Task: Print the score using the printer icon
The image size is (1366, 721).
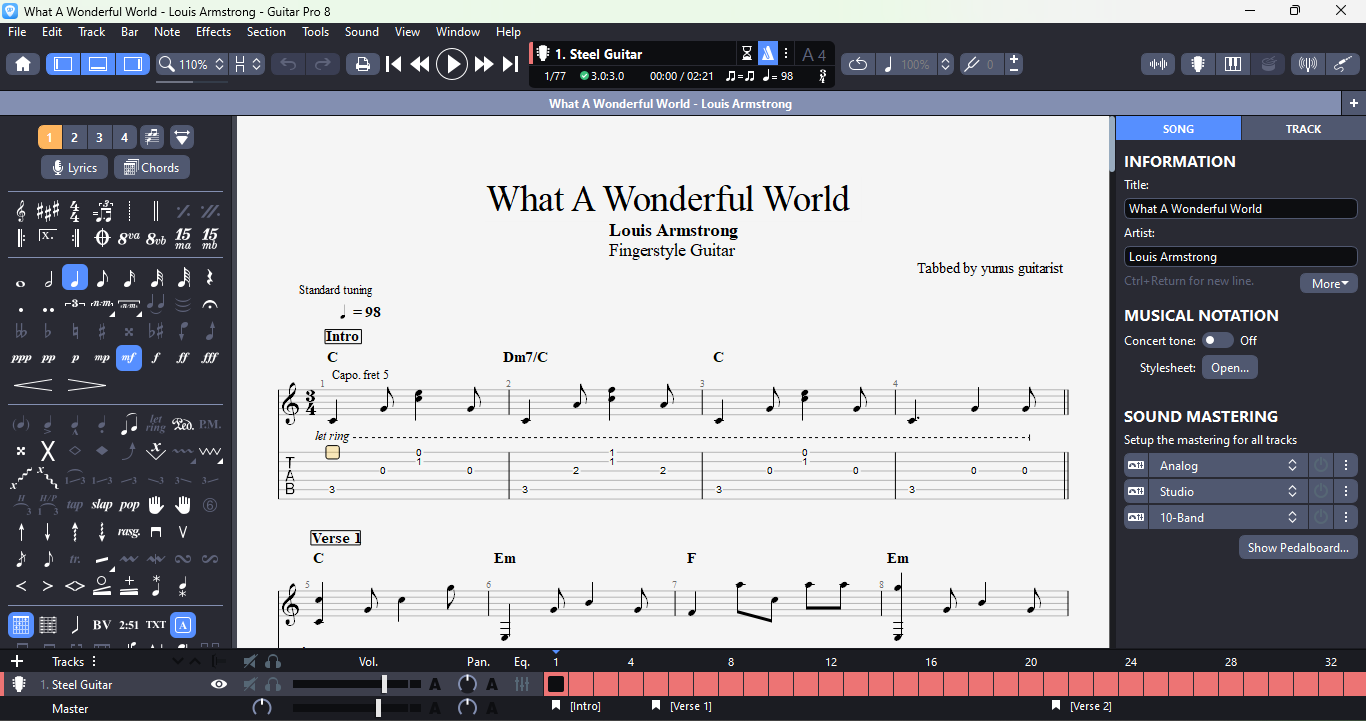Action: click(x=362, y=64)
